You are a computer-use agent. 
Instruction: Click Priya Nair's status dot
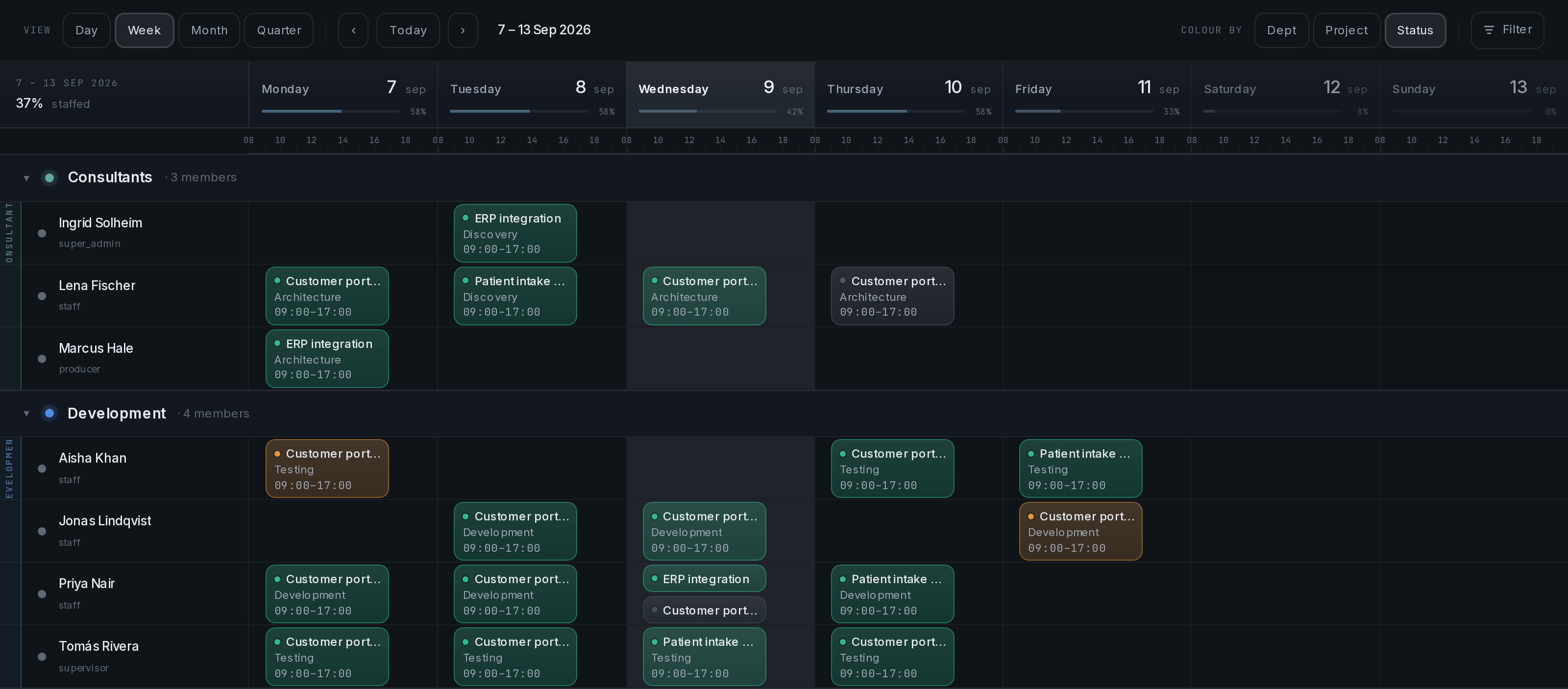click(x=42, y=594)
